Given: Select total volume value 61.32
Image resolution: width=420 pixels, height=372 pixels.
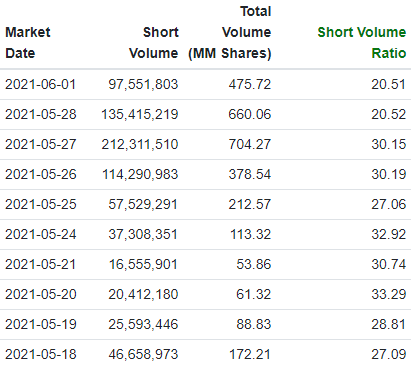Looking at the screenshot, I should pos(254,294).
